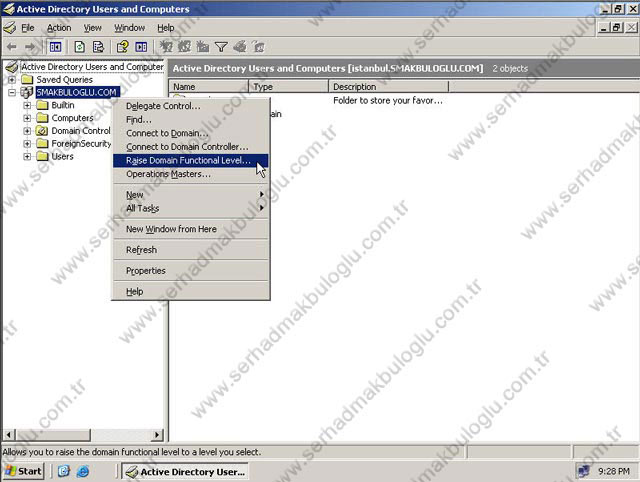
Task: Click the ForeignSecurity folder icon
Action: (x=42, y=144)
